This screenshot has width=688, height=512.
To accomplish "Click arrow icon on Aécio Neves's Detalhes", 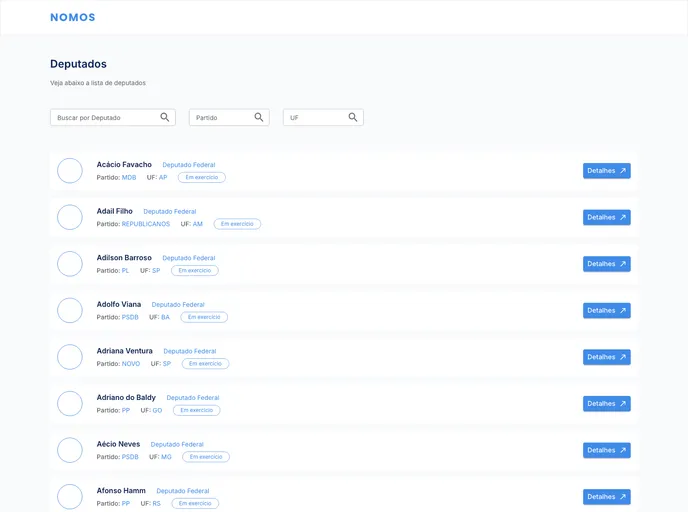I will click(623, 450).
